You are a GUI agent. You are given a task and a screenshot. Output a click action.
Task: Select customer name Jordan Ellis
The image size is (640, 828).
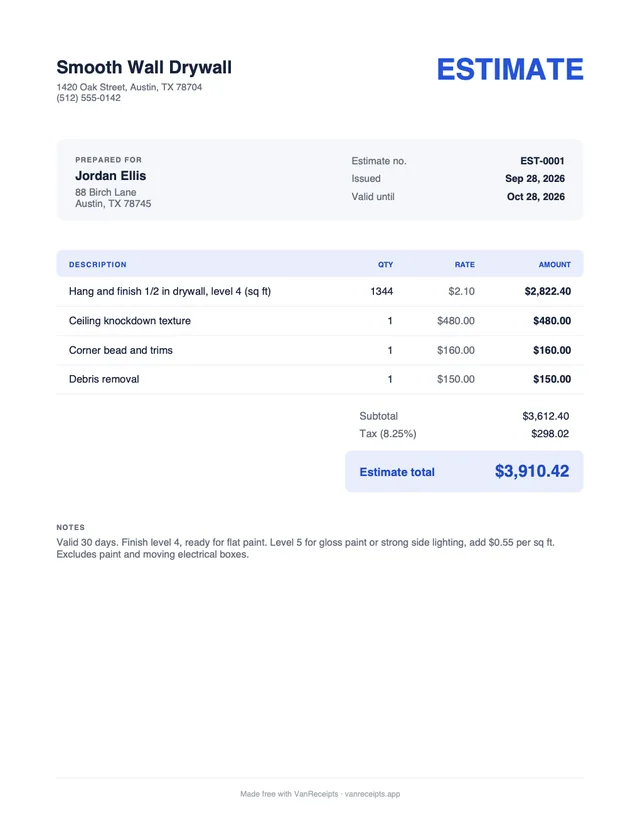click(110, 175)
